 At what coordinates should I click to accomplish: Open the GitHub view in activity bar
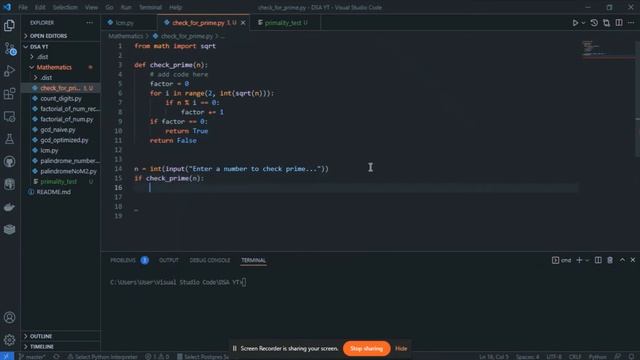(9, 162)
